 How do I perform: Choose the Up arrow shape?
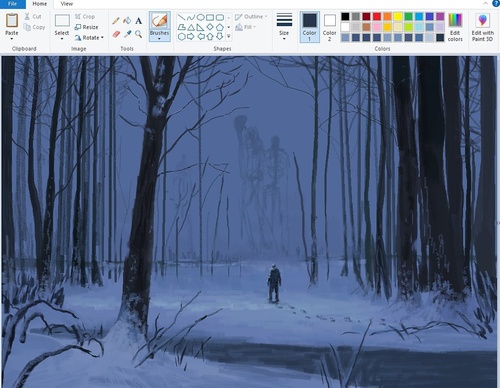pyautogui.click(x=210, y=37)
